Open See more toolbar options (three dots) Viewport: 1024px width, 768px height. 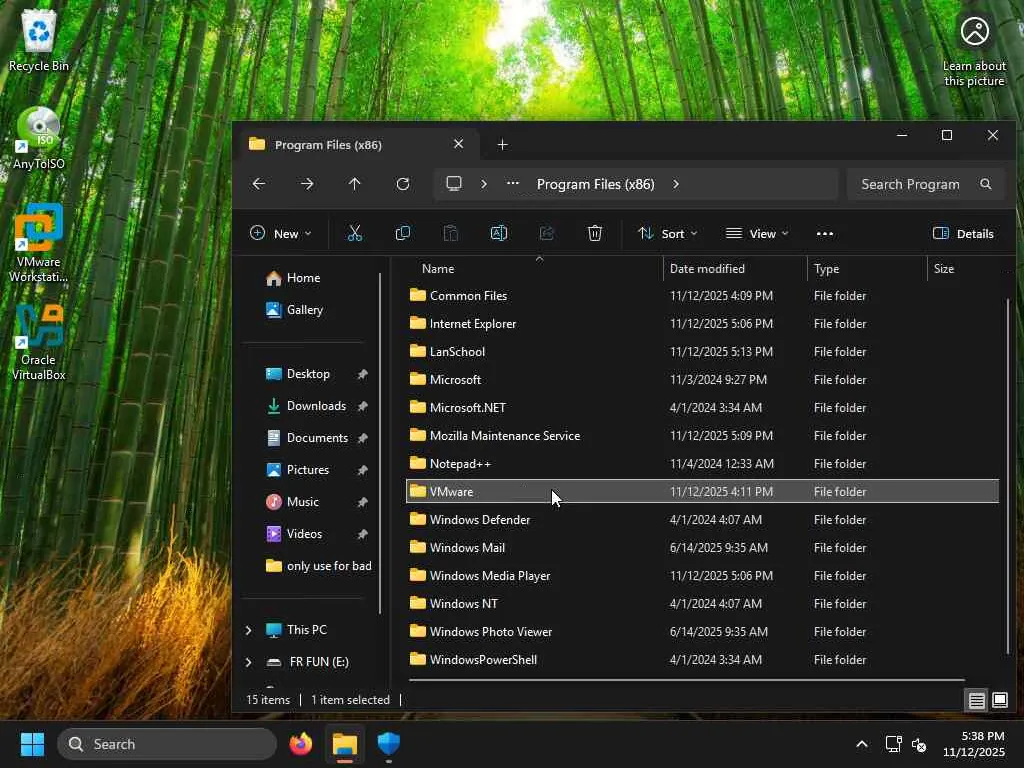(x=825, y=234)
